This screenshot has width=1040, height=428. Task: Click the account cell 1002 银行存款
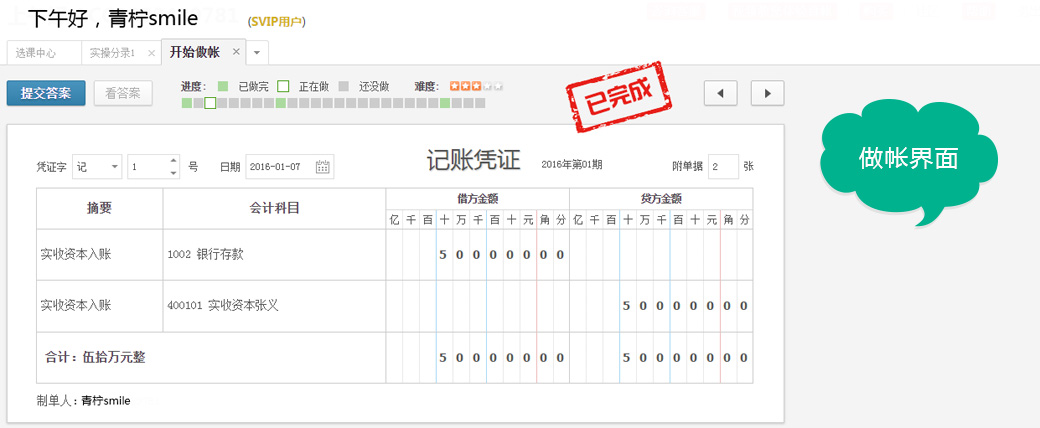(274, 255)
